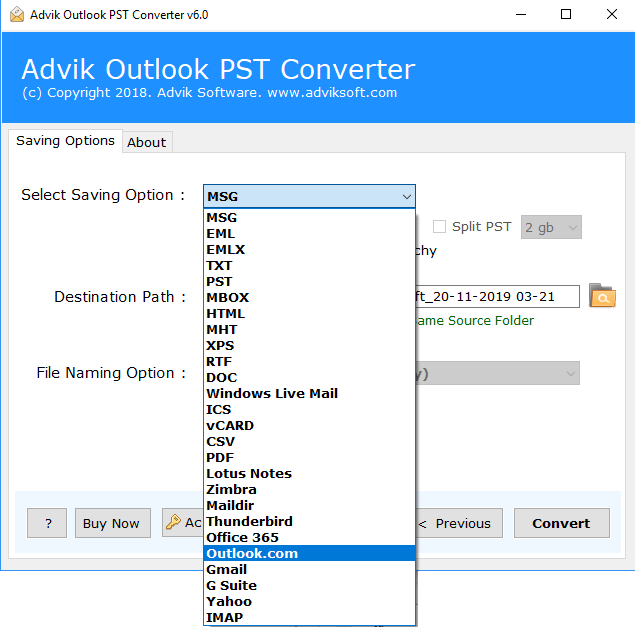Click the Advik app envelope icon in title bar
Image resolution: width=635 pixels, height=627 pixels.
click(17, 15)
